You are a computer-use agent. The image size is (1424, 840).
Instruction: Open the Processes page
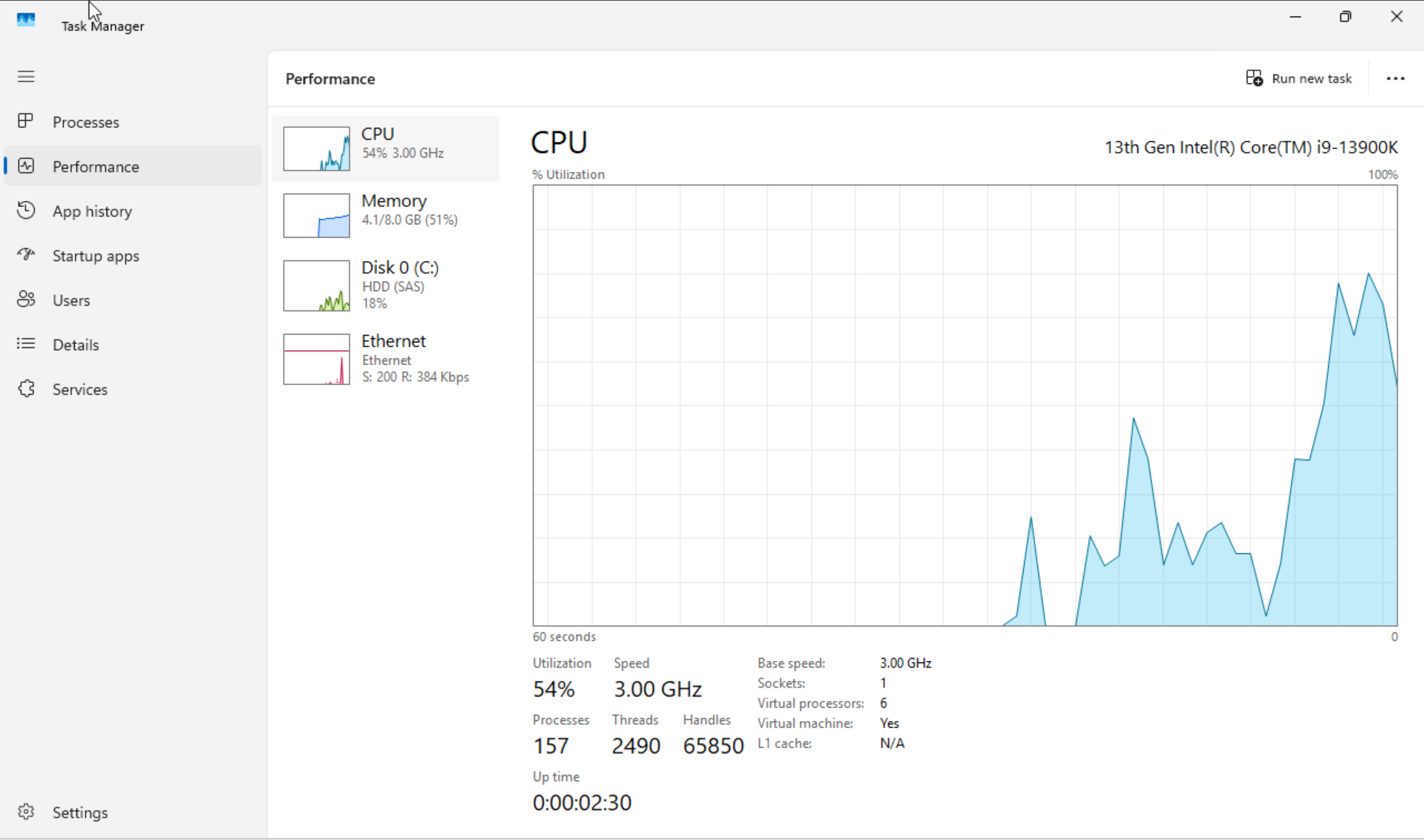pos(133,122)
